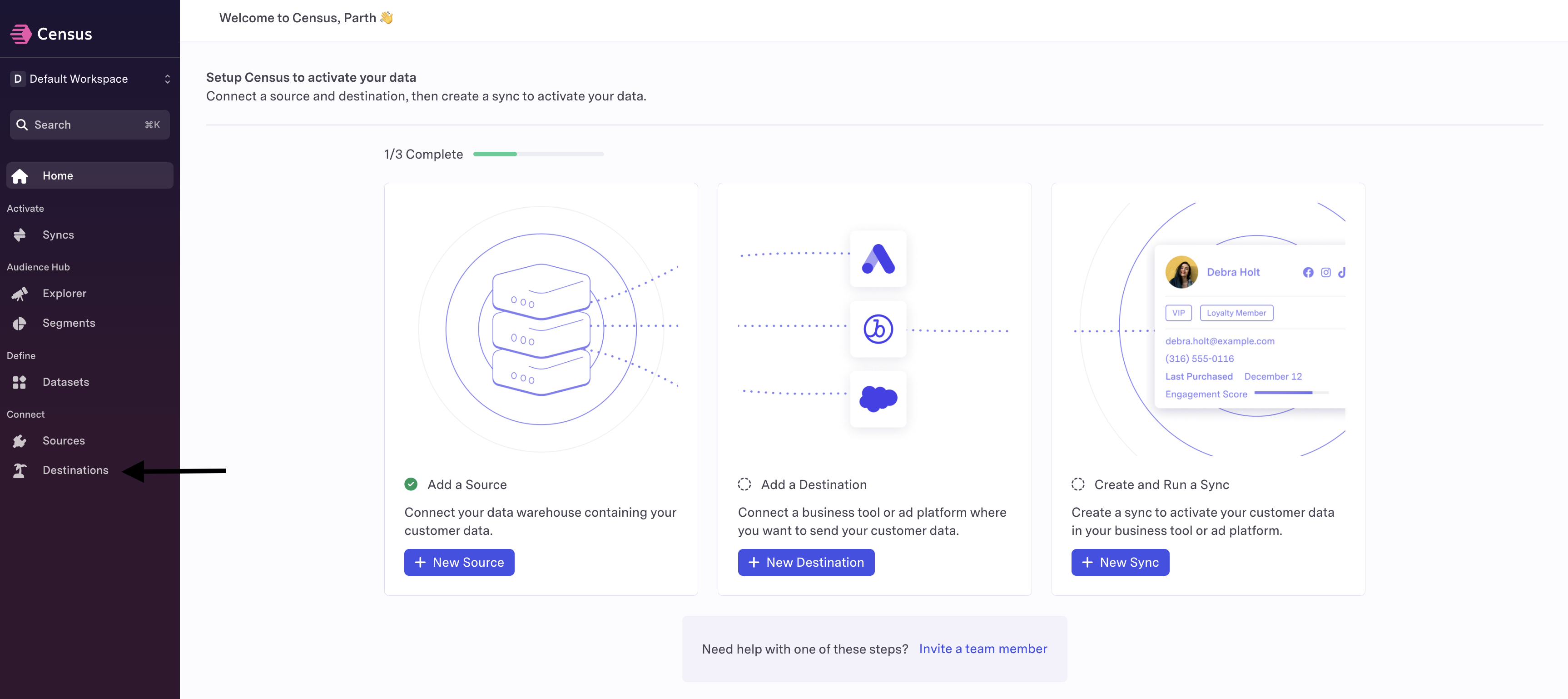Expand the Default Workspace switcher
Screen dimensions: 1568x699
coord(90,79)
